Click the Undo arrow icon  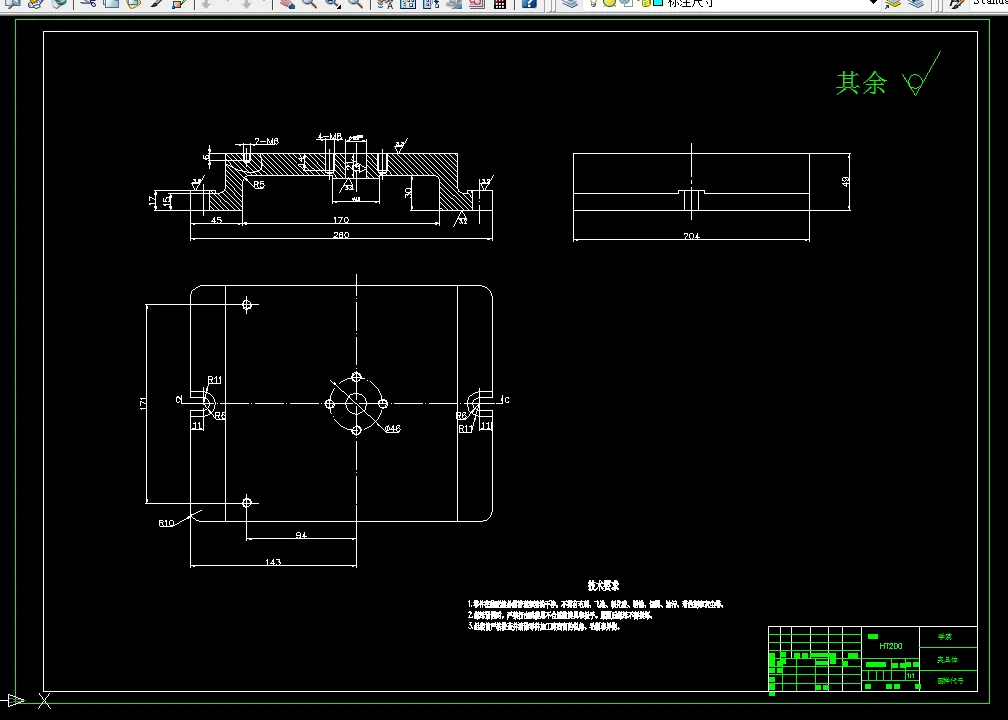206,3
